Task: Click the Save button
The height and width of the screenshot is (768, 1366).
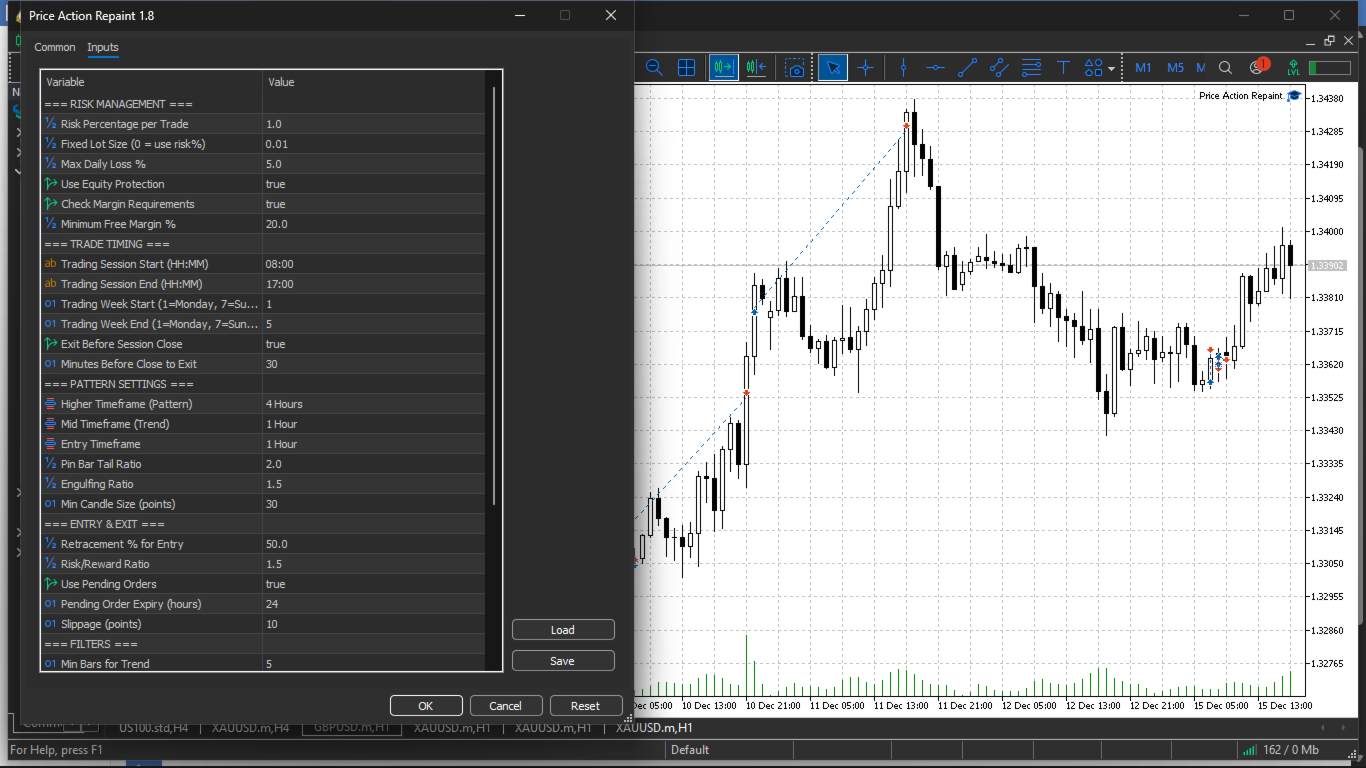Action: tap(563, 661)
